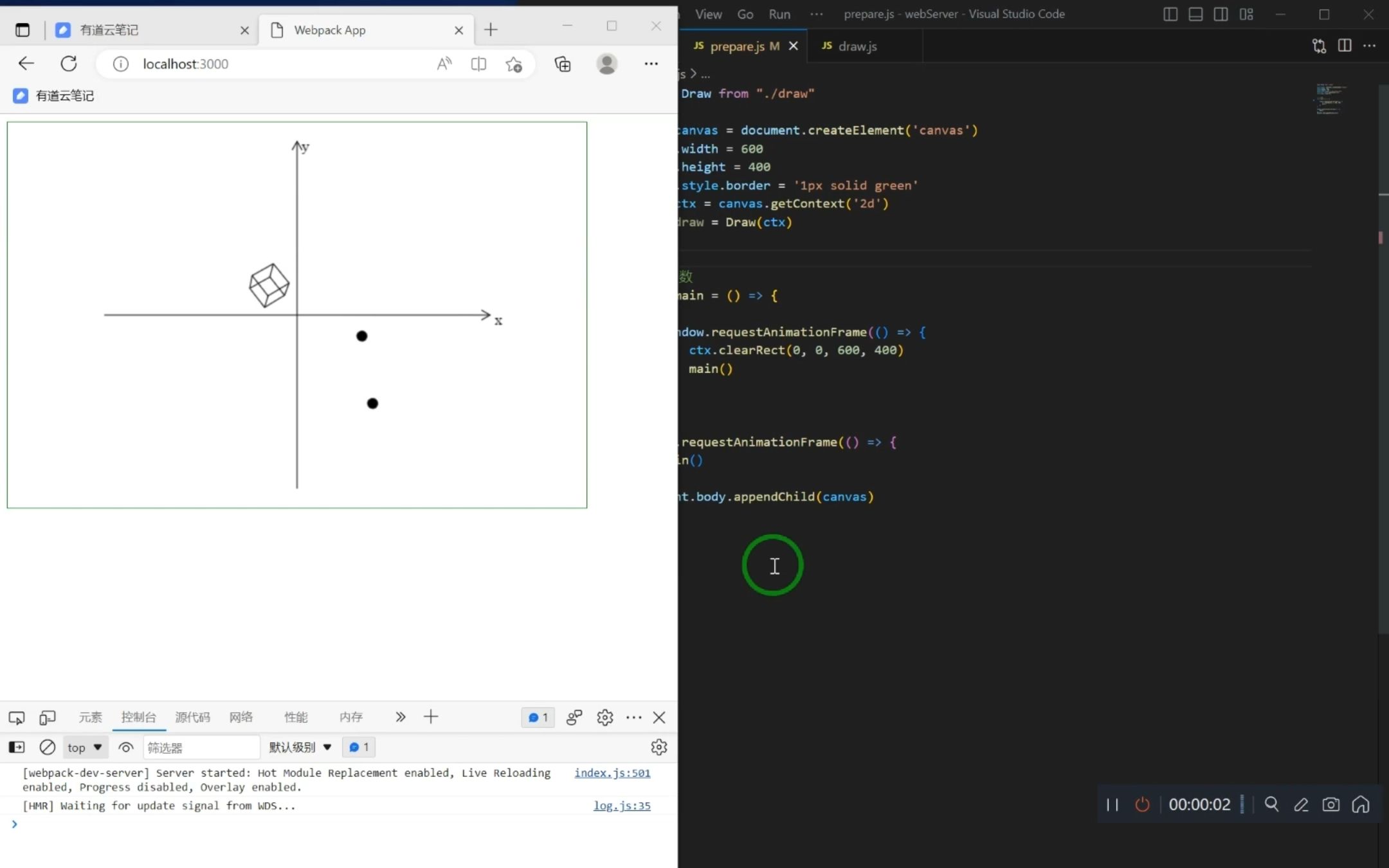Go back in the browser

(26, 64)
